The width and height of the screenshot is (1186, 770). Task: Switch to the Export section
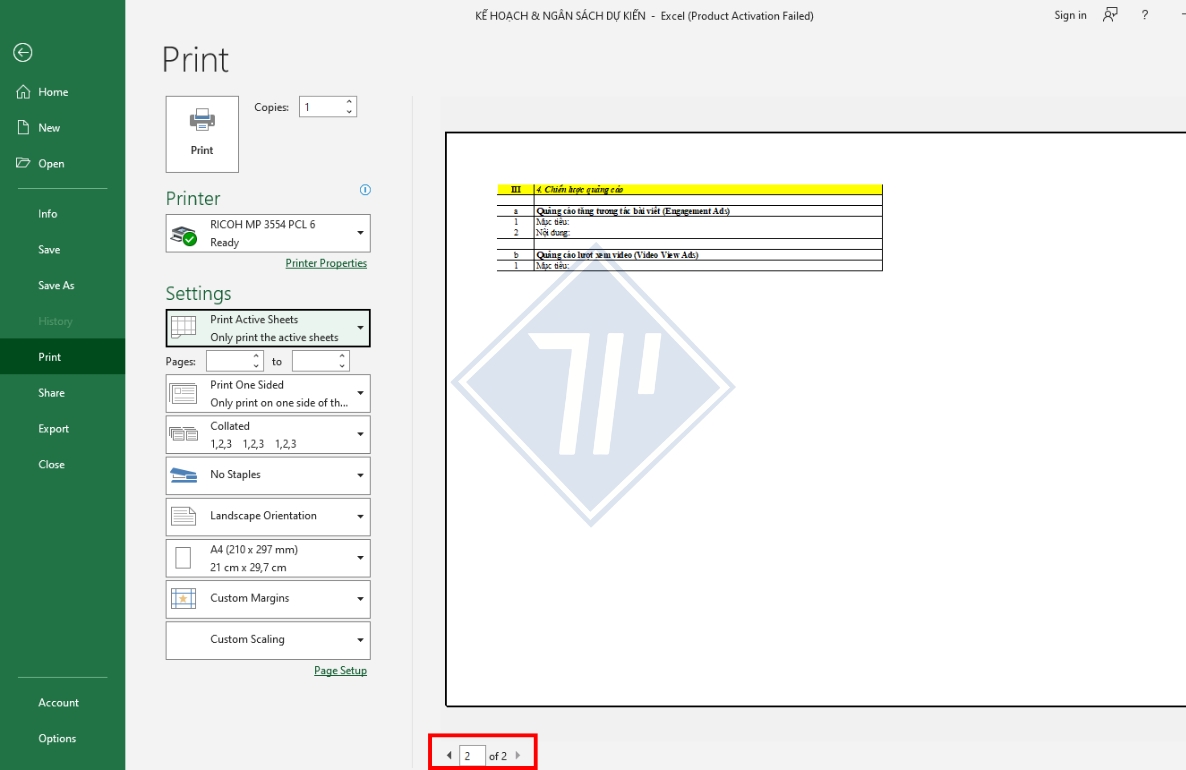(53, 428)
